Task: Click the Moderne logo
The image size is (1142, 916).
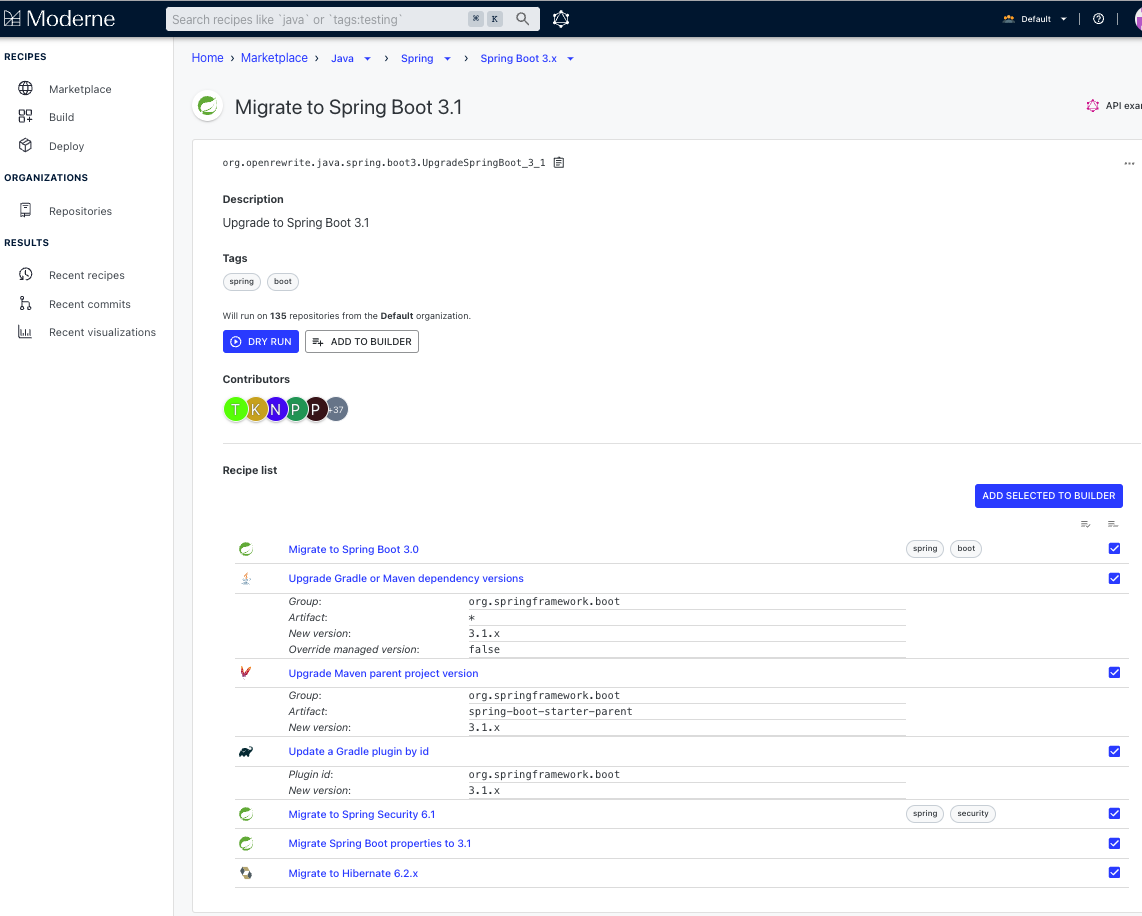Action: point(59,19)
